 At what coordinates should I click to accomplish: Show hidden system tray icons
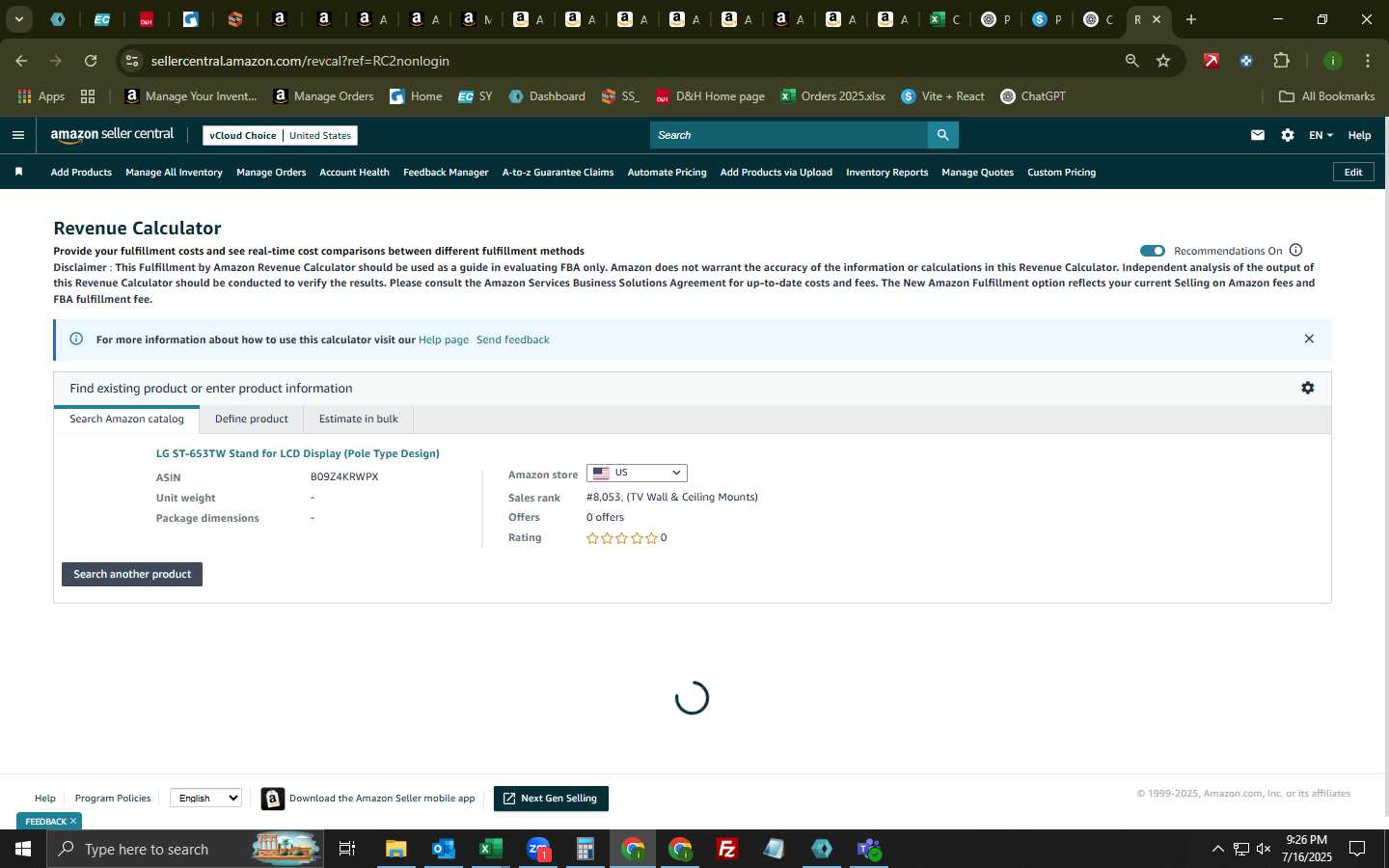(1217, 849)
